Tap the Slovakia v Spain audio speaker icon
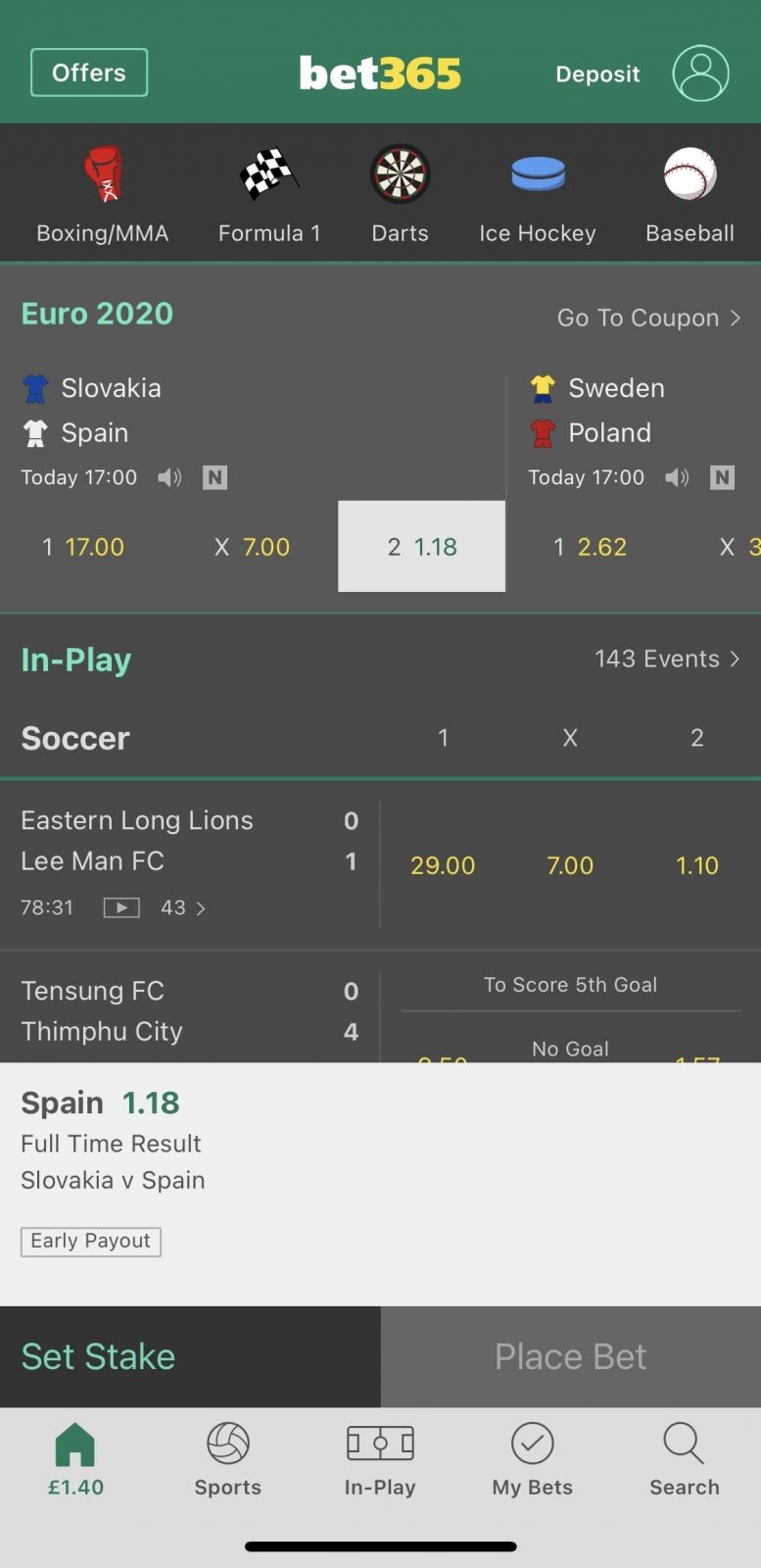 click(x=169, y=477)
